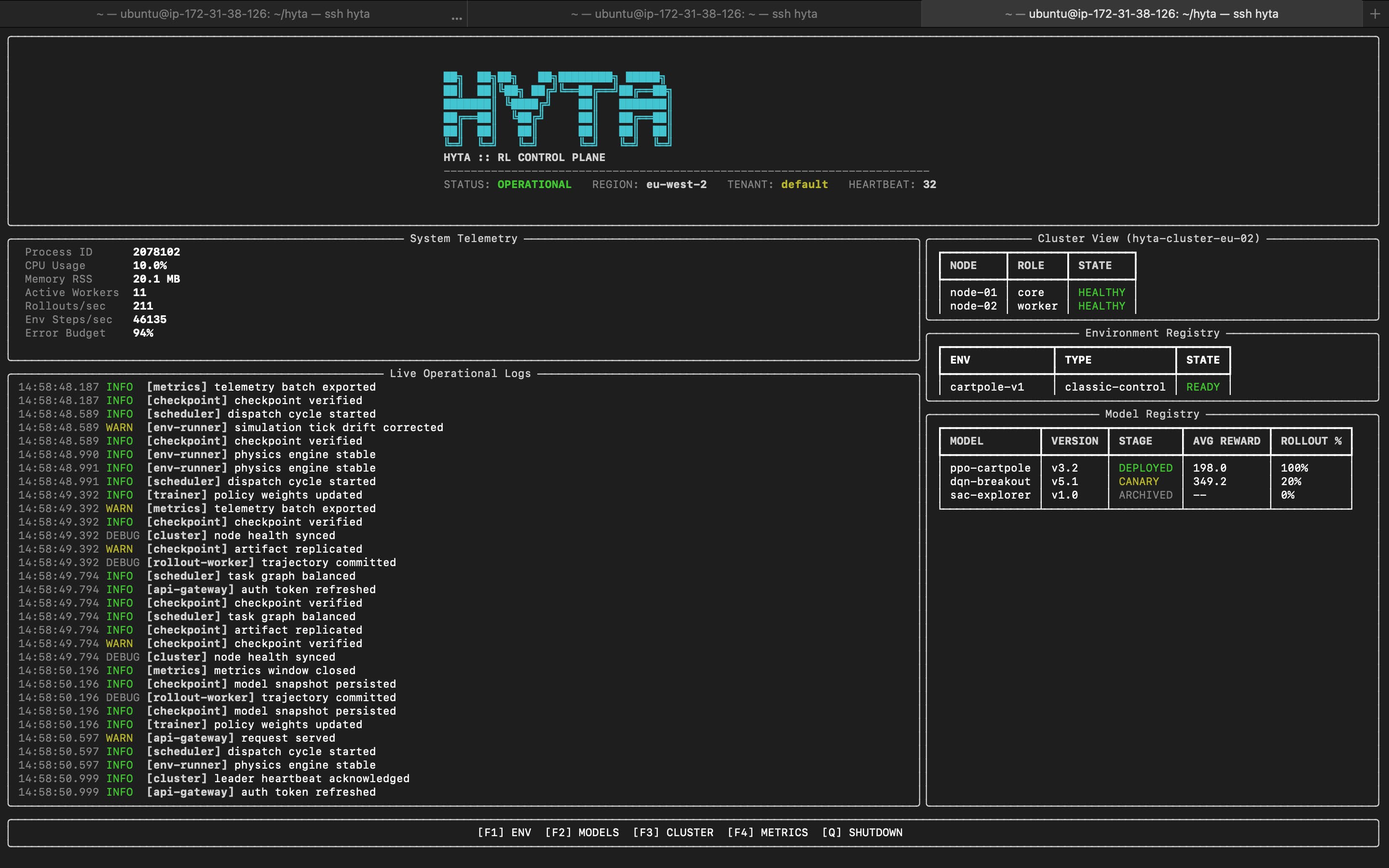
Task: Click the HYTA ASCII art logo
Action: (x=557, y=108)
